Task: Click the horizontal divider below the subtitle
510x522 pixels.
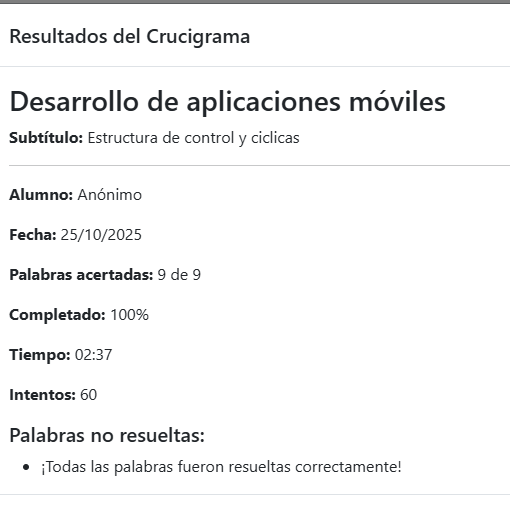Action: click(x=259, y=165)
